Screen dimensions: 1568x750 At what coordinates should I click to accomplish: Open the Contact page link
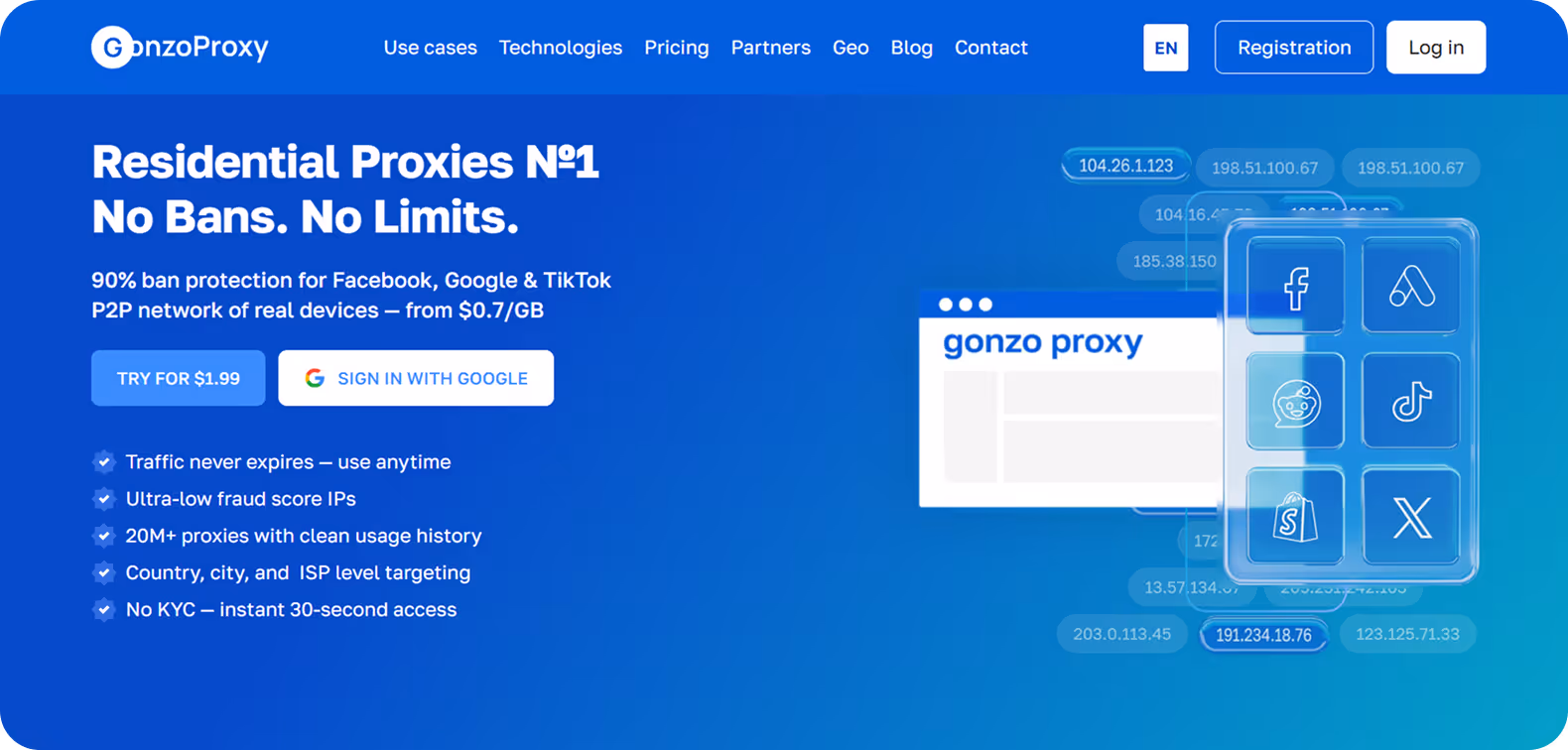tap(990, 48)
